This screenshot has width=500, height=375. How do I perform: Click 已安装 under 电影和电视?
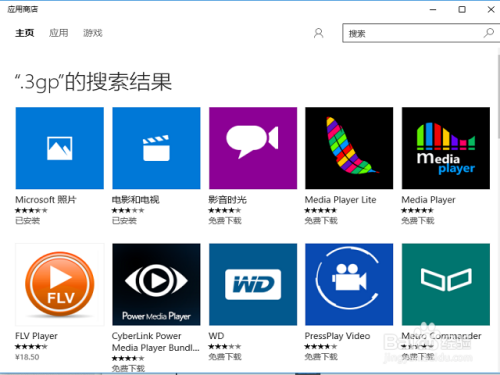124,221
